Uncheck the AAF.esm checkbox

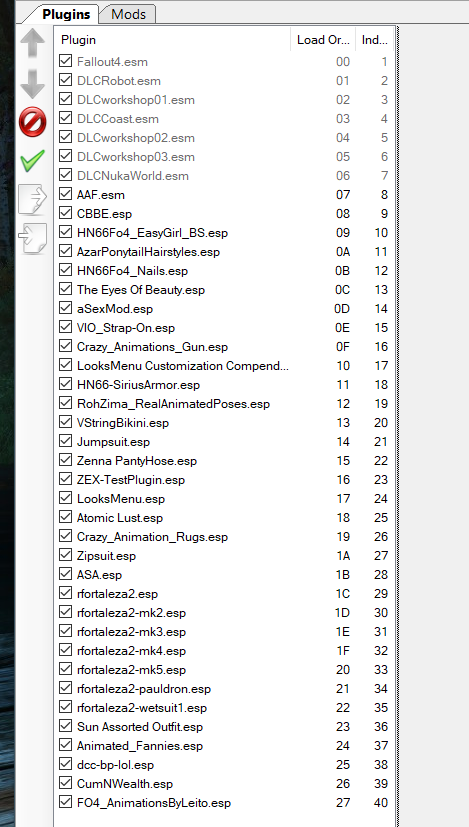pyautogui.click(x=65, y=194)
